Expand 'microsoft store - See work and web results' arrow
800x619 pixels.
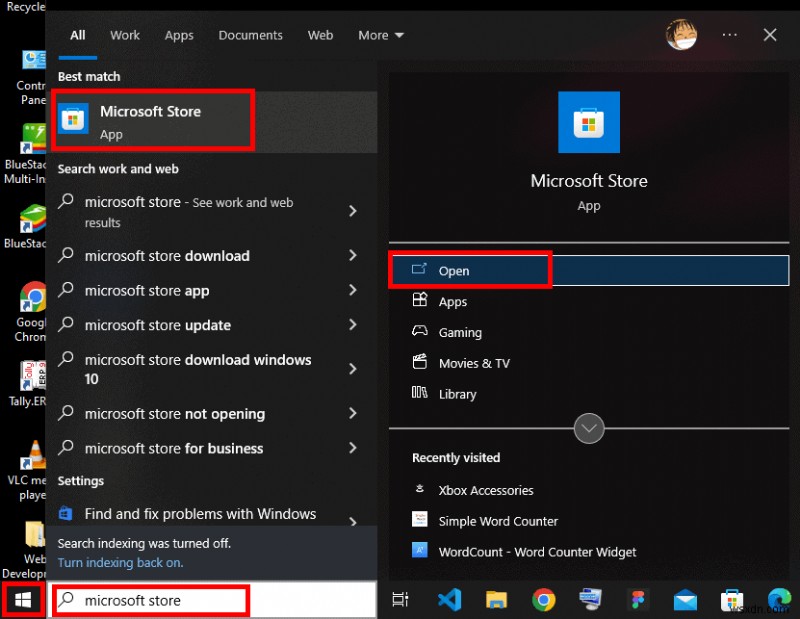pos(353,211)
